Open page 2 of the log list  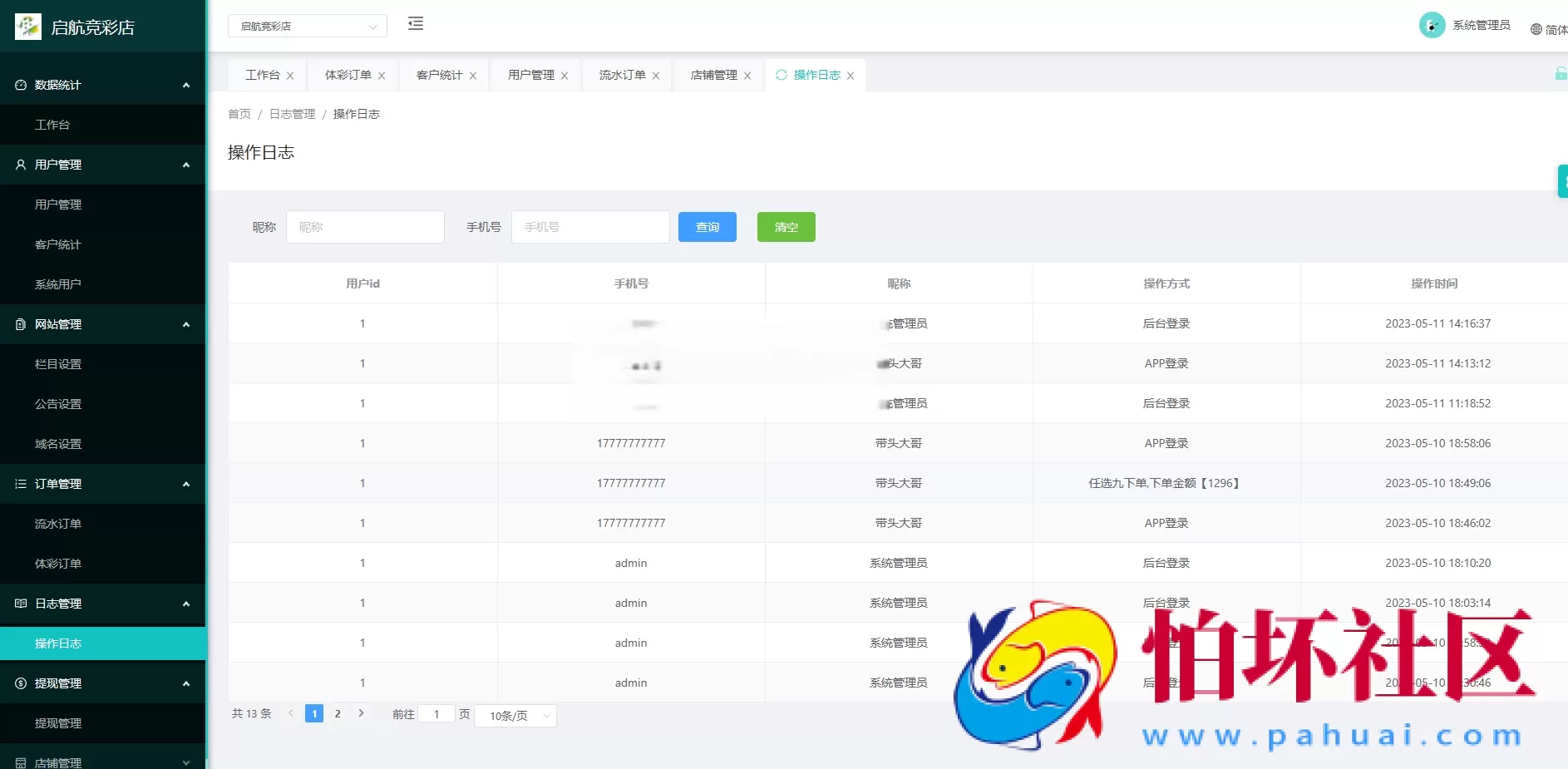click(338, 713)
